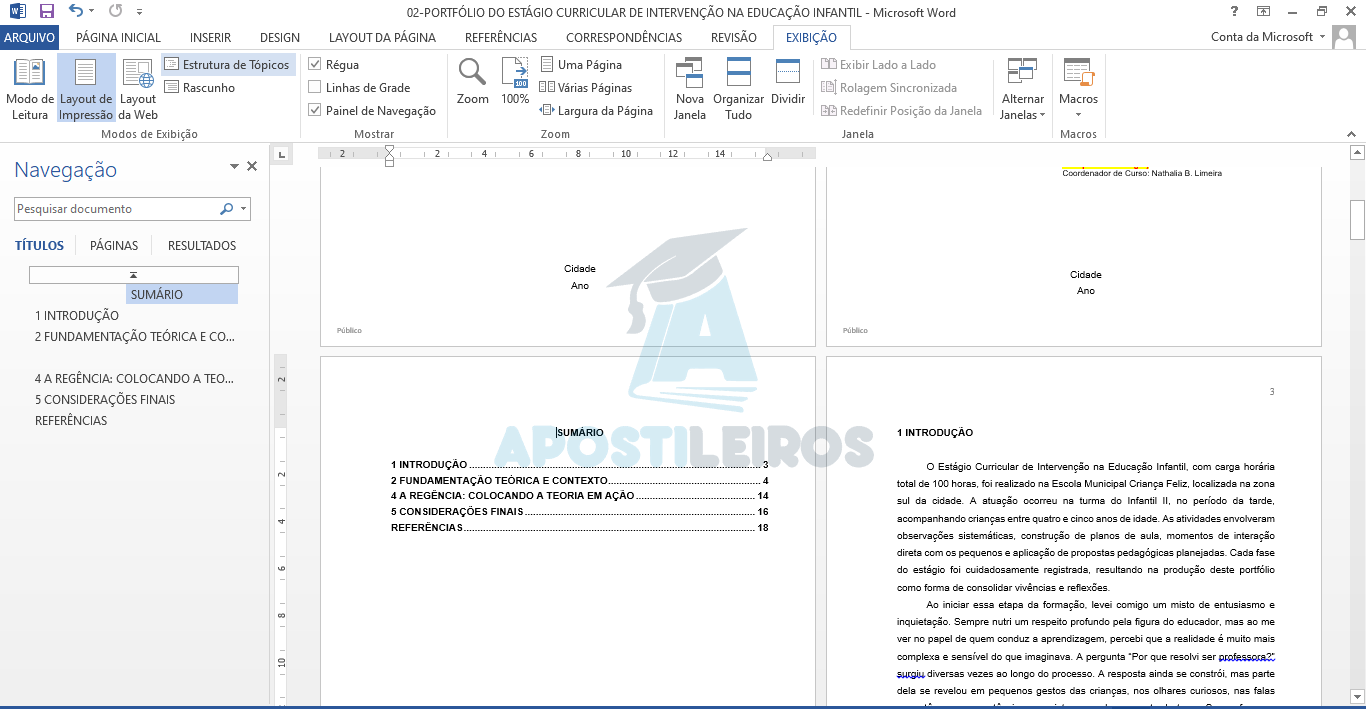Set zoom to 100%
1366x709 pixels.
pos(515,82)
